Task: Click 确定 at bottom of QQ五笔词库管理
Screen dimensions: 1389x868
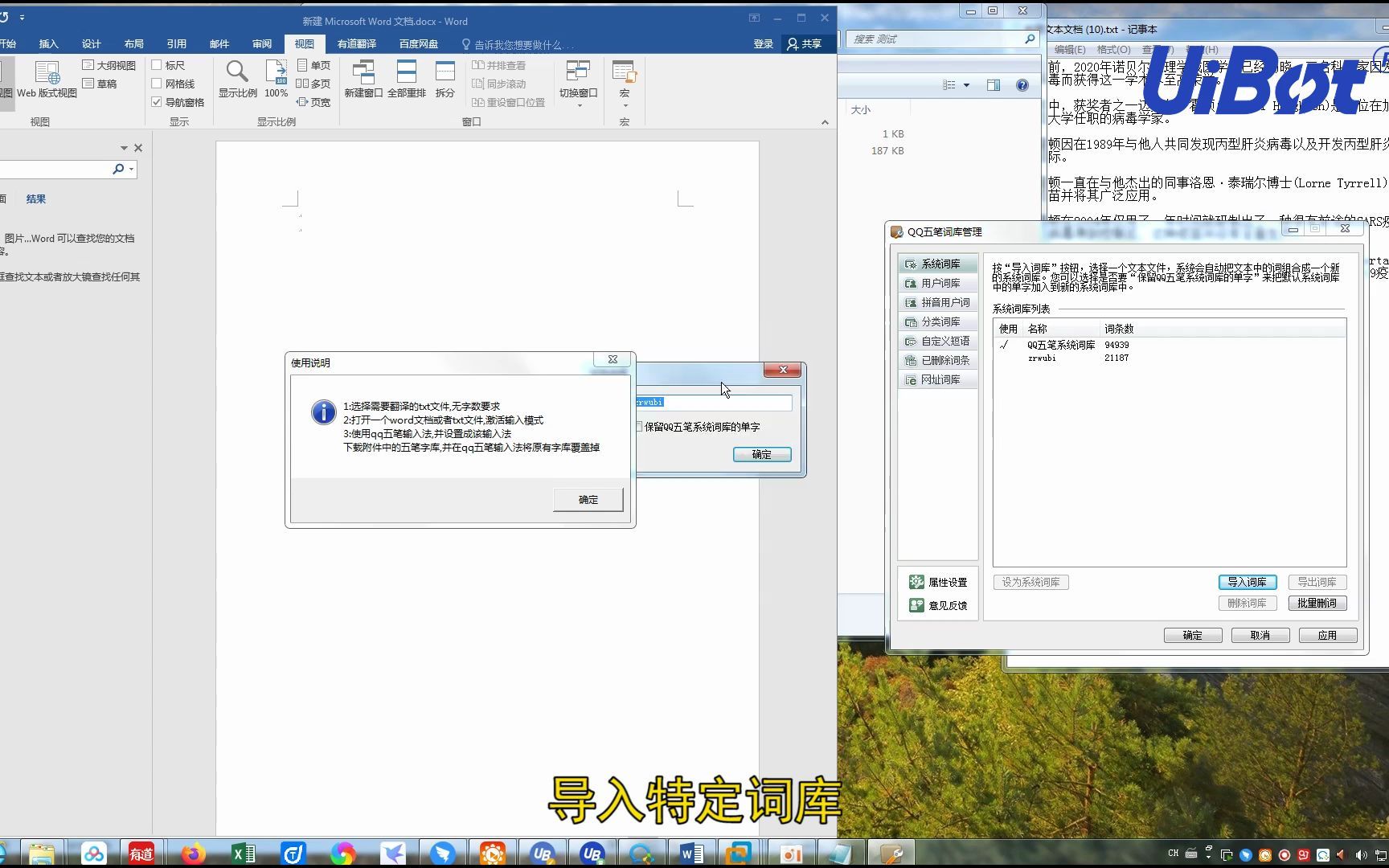Action: tap(1193, 635)
